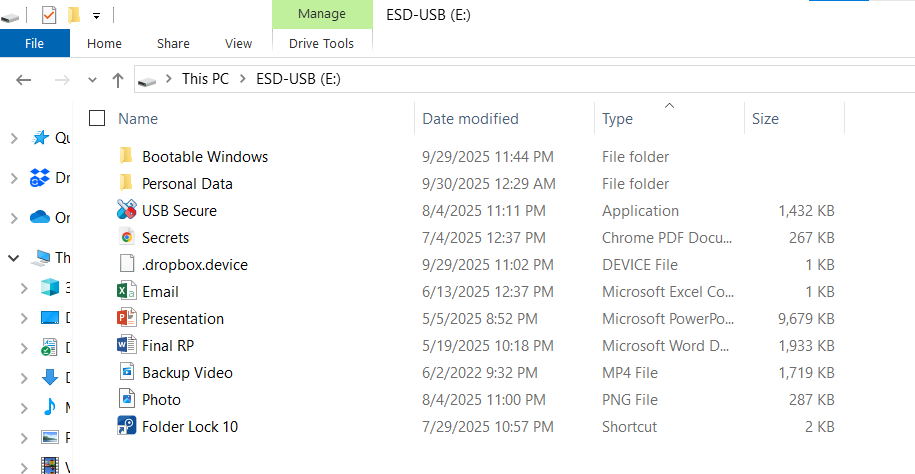Select the Photo PNG file icon
The image size is (915, 474).
tap(127, 399)
